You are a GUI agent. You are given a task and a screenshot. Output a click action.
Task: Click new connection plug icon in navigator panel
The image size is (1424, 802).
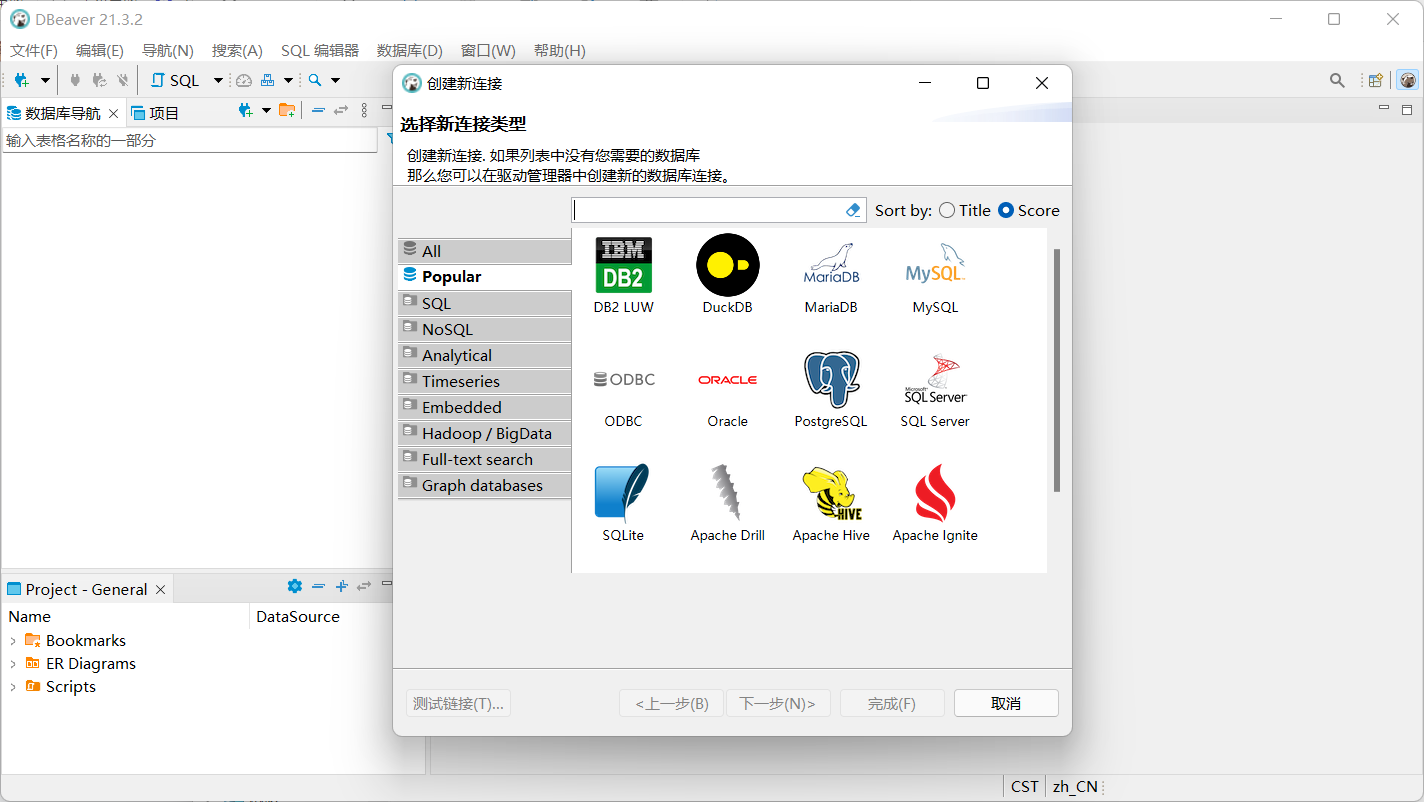pos(245,110)
